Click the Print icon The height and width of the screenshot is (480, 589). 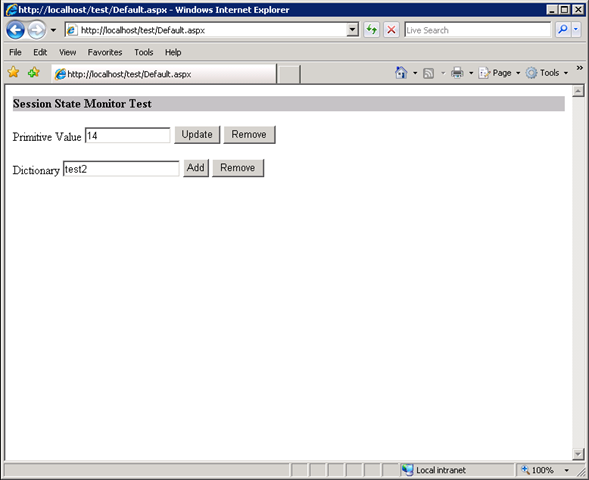(x=457, y=72)
